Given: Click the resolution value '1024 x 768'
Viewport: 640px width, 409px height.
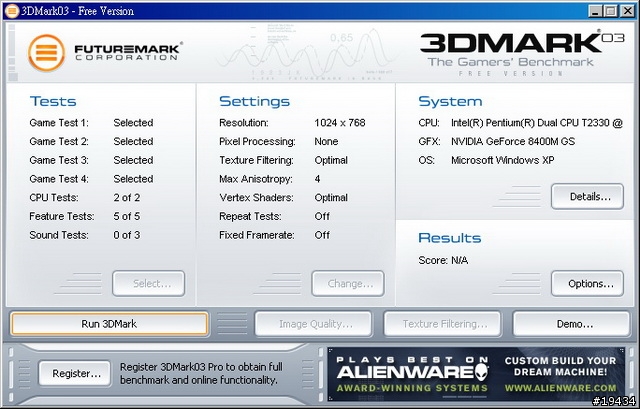Looking at the screenshot, I should tap(340, 122).
